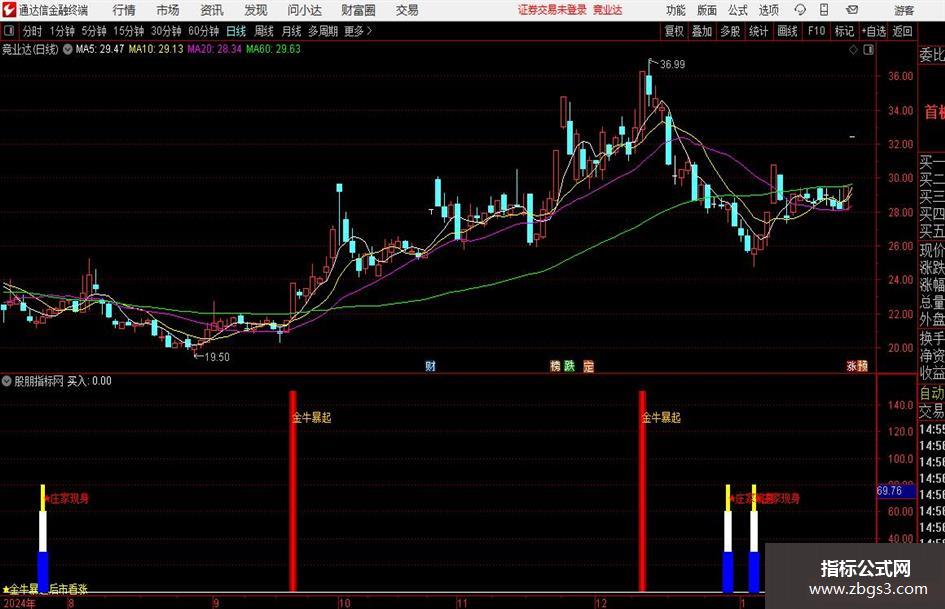945x609 pixels.
Task: Add stock with +自选 button
Action: pyautogui.click(x=874, y=31)
